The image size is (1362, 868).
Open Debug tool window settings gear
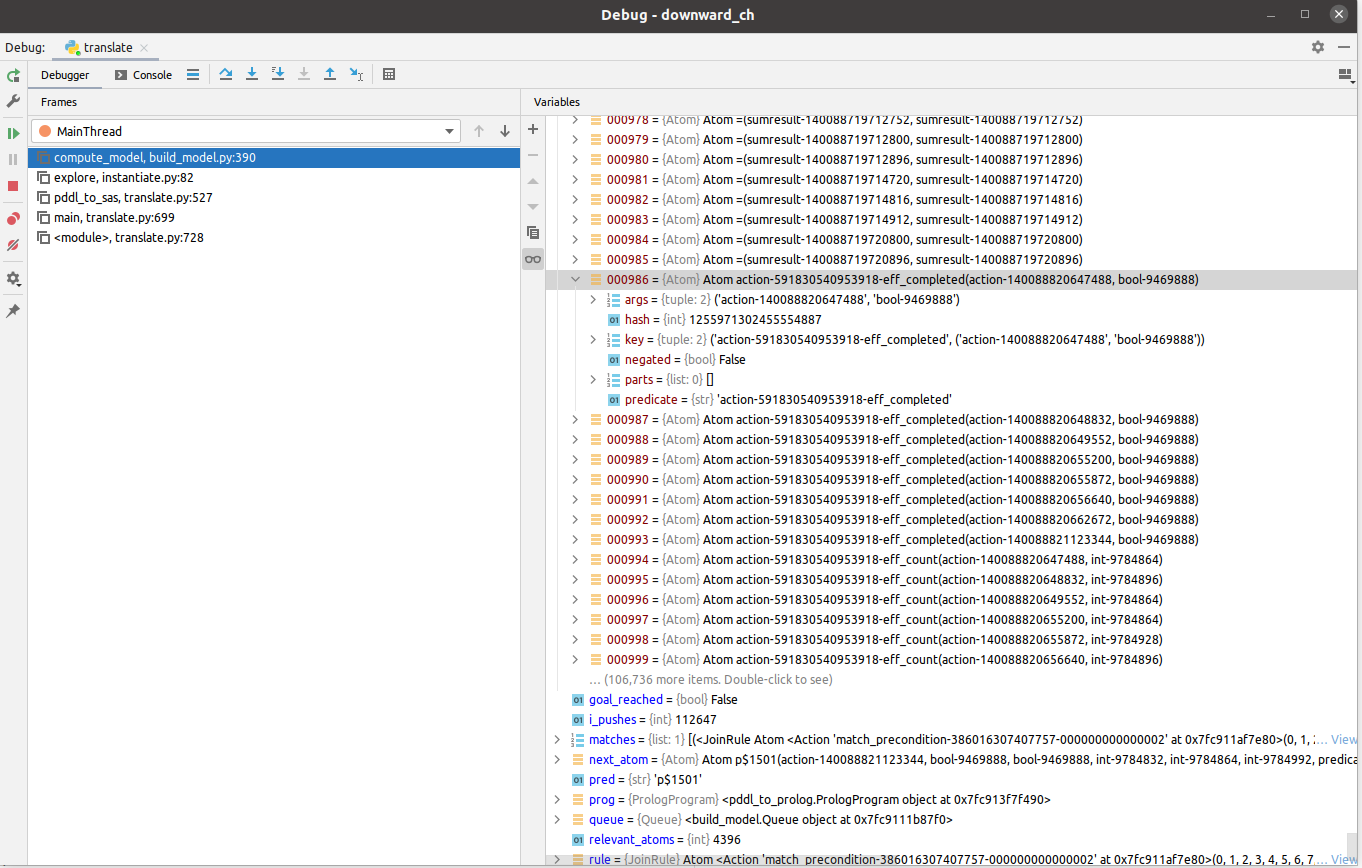1318,47
